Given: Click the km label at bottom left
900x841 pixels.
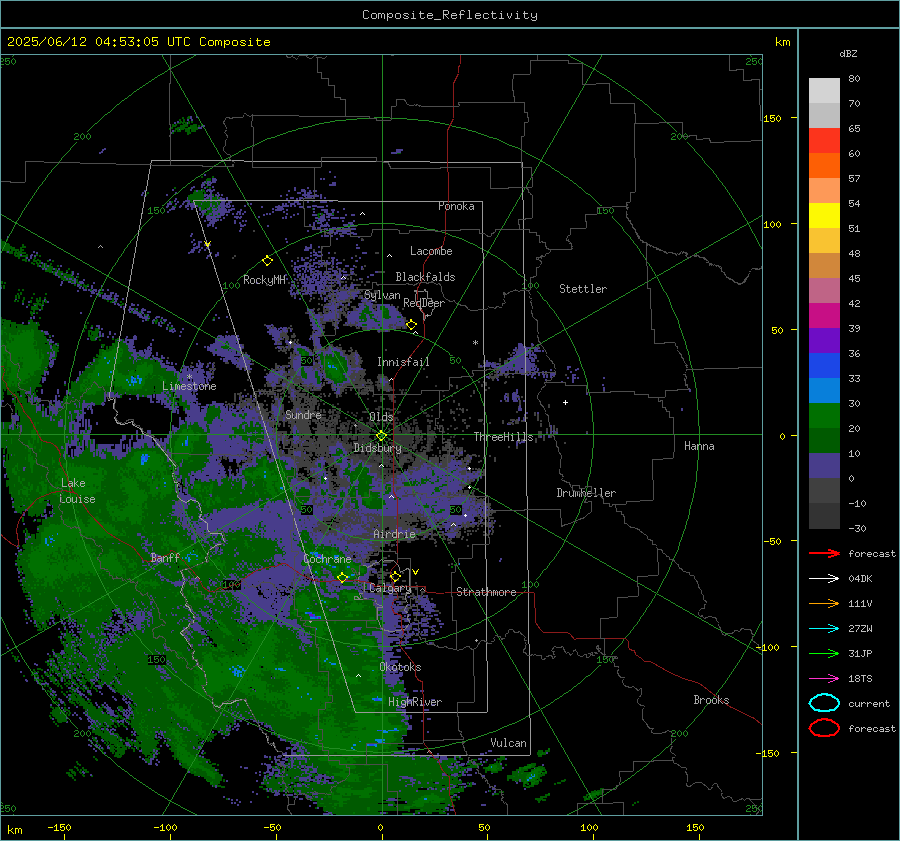Looking at the screenshot, I should tap(14, 830).
